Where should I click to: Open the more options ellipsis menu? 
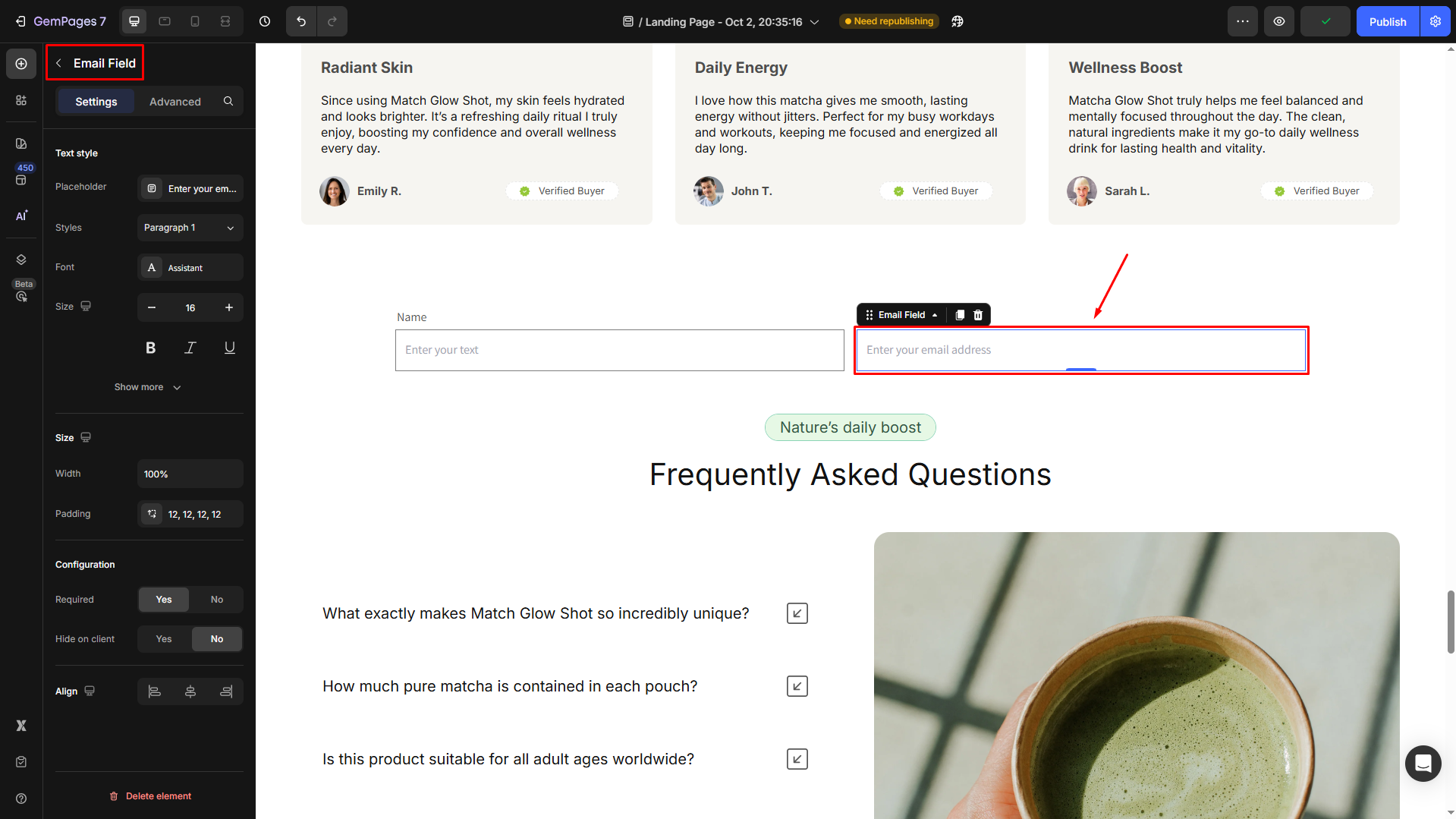click(1243, 21)
